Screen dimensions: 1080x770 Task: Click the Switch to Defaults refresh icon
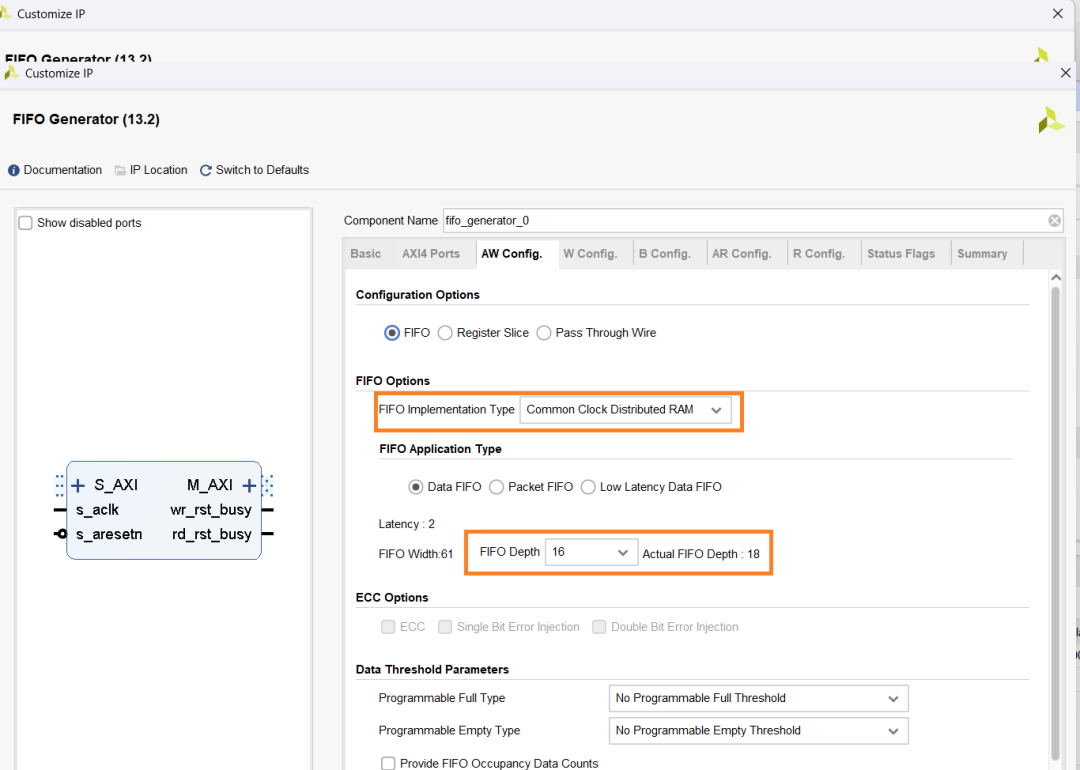206,170
